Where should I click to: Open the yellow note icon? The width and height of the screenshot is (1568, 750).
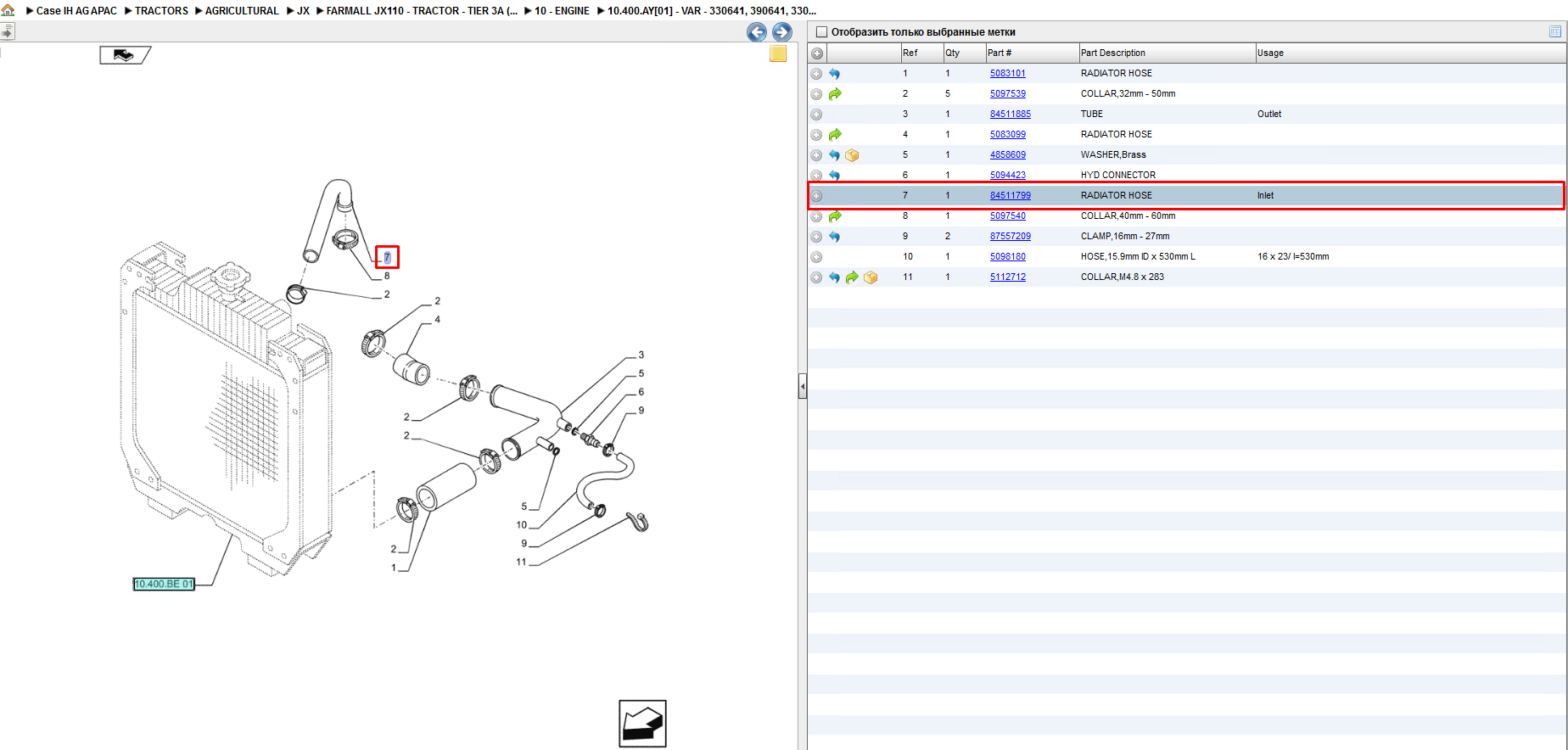point(778,54)
